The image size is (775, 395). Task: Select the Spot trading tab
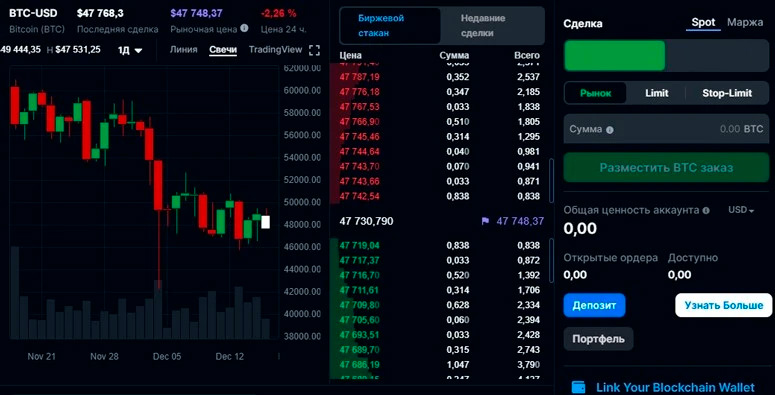point(703,23)
